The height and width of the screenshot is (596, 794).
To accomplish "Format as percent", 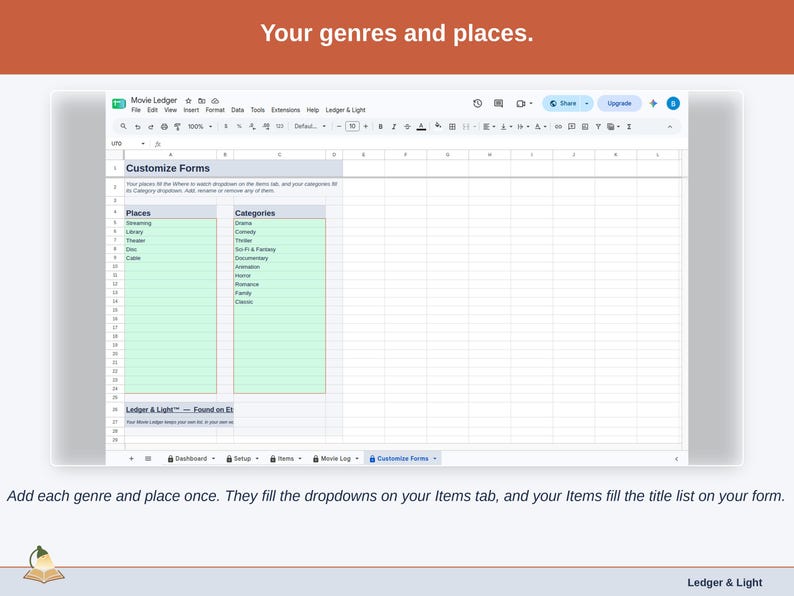I will click(239, 127).
